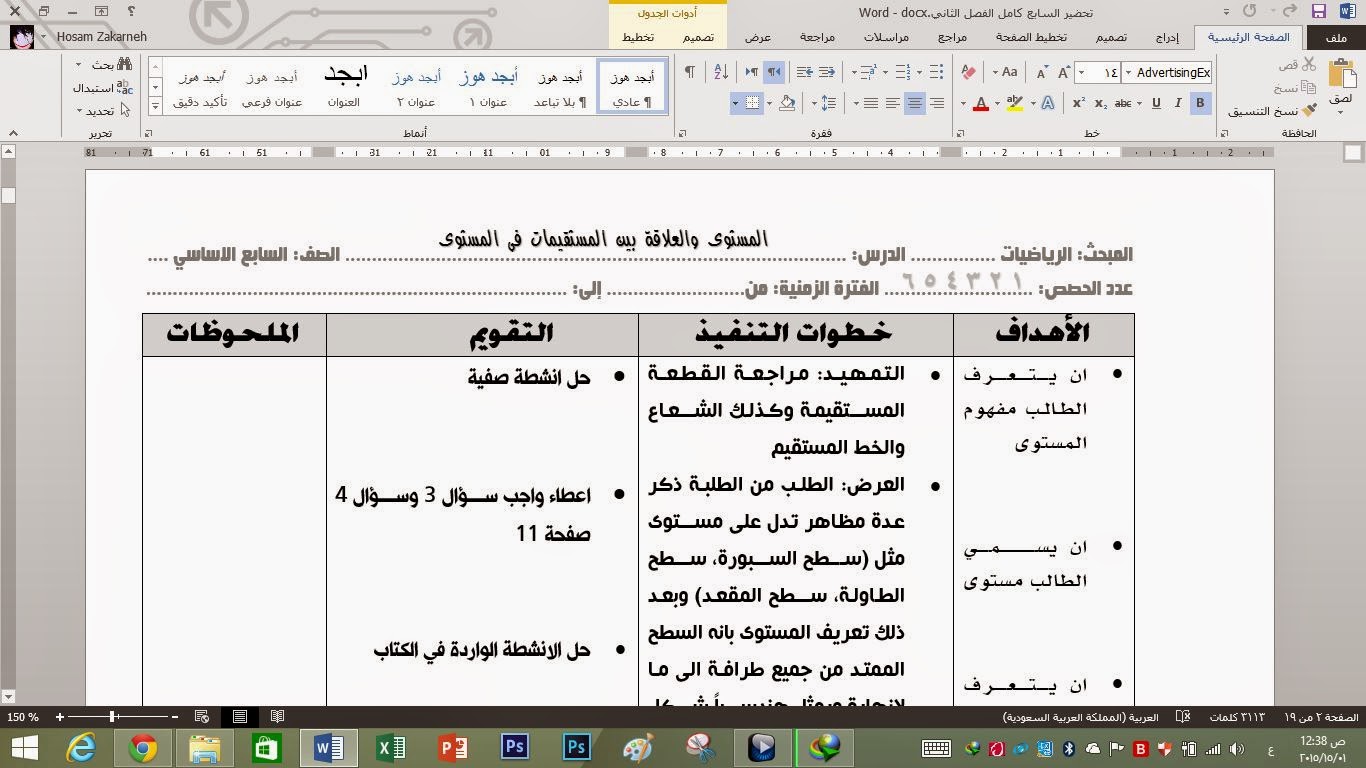Image resolution: width=1366 pixels, height=768 pixels.
Task: Align the paragraph to the right
Action: point(936,103)
